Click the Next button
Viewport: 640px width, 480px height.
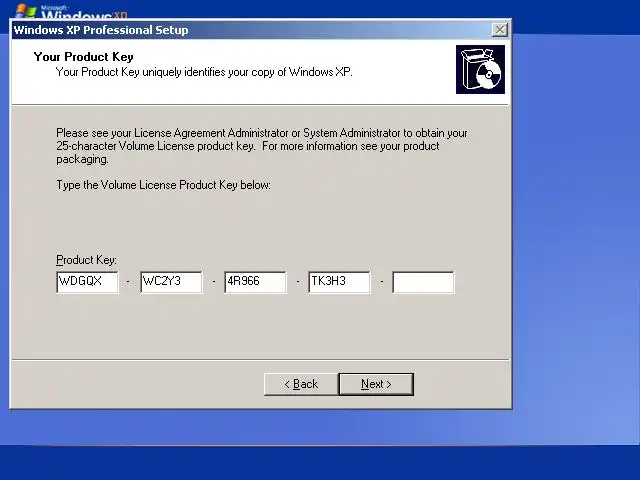[376, 384]
